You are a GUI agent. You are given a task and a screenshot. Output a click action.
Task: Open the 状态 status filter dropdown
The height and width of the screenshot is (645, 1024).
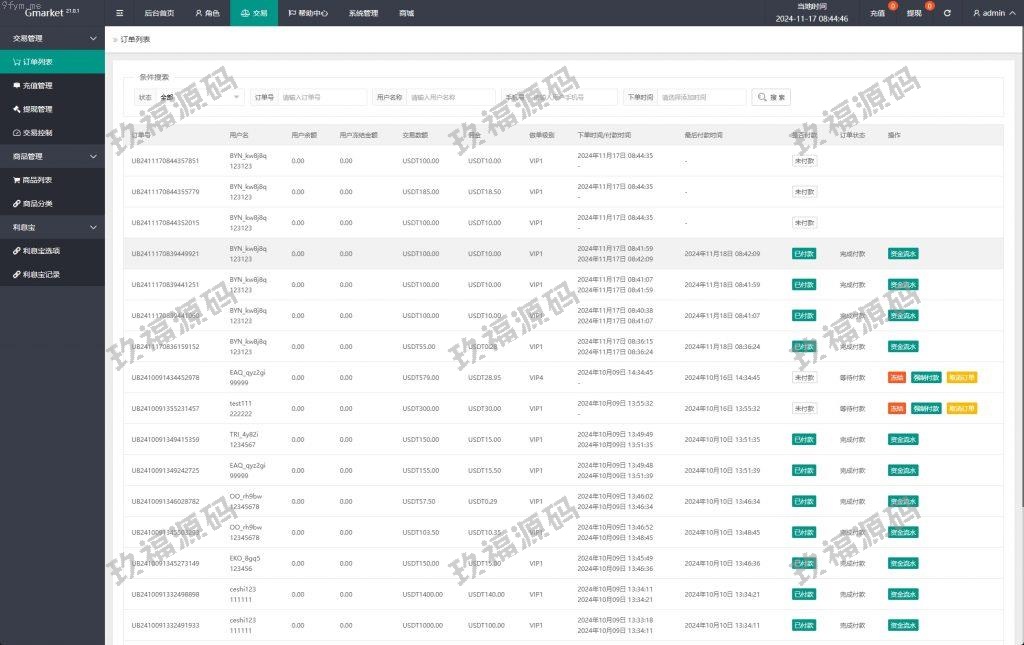[x=201, y=97]
